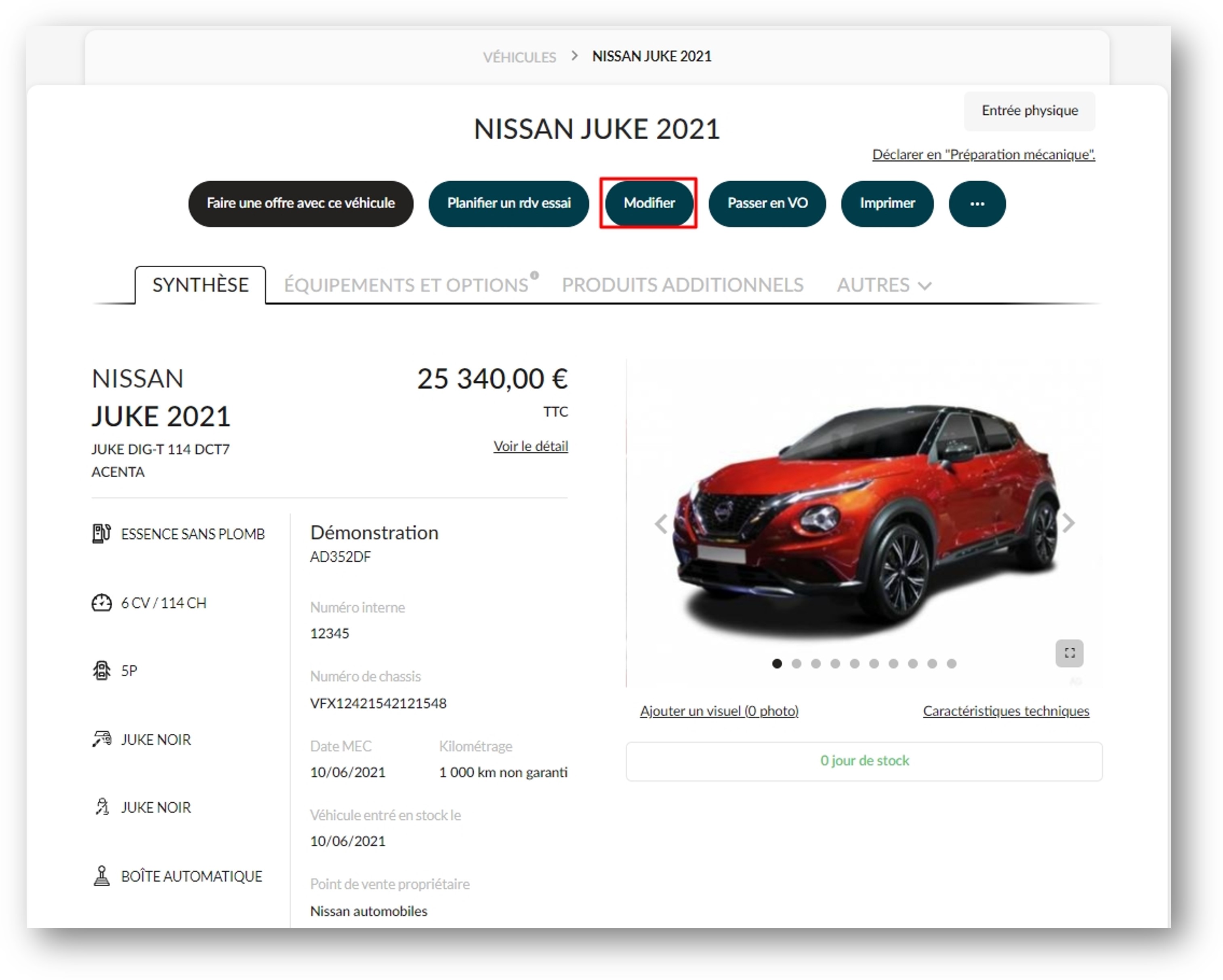Click the info dot on Équipements et options
The image size is (1223, 980).
(x=534, y=275)
